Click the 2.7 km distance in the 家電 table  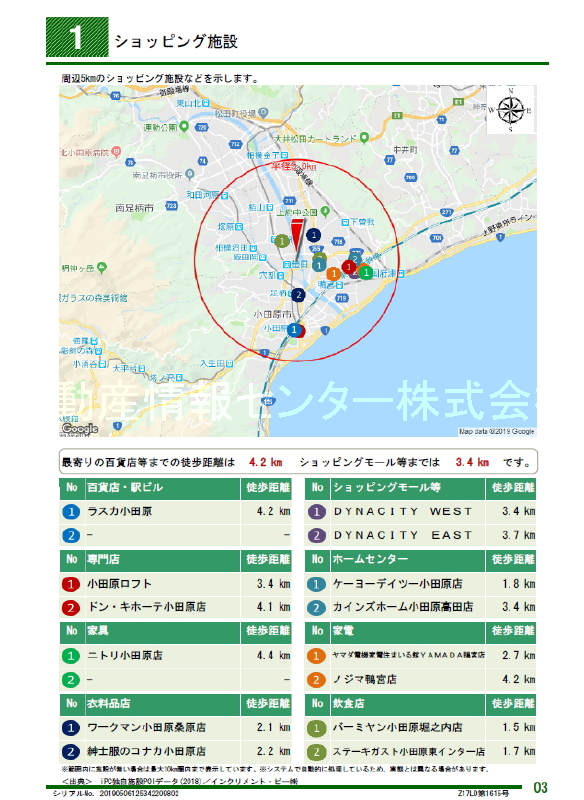pyautogui.click(x=518, y=656)
